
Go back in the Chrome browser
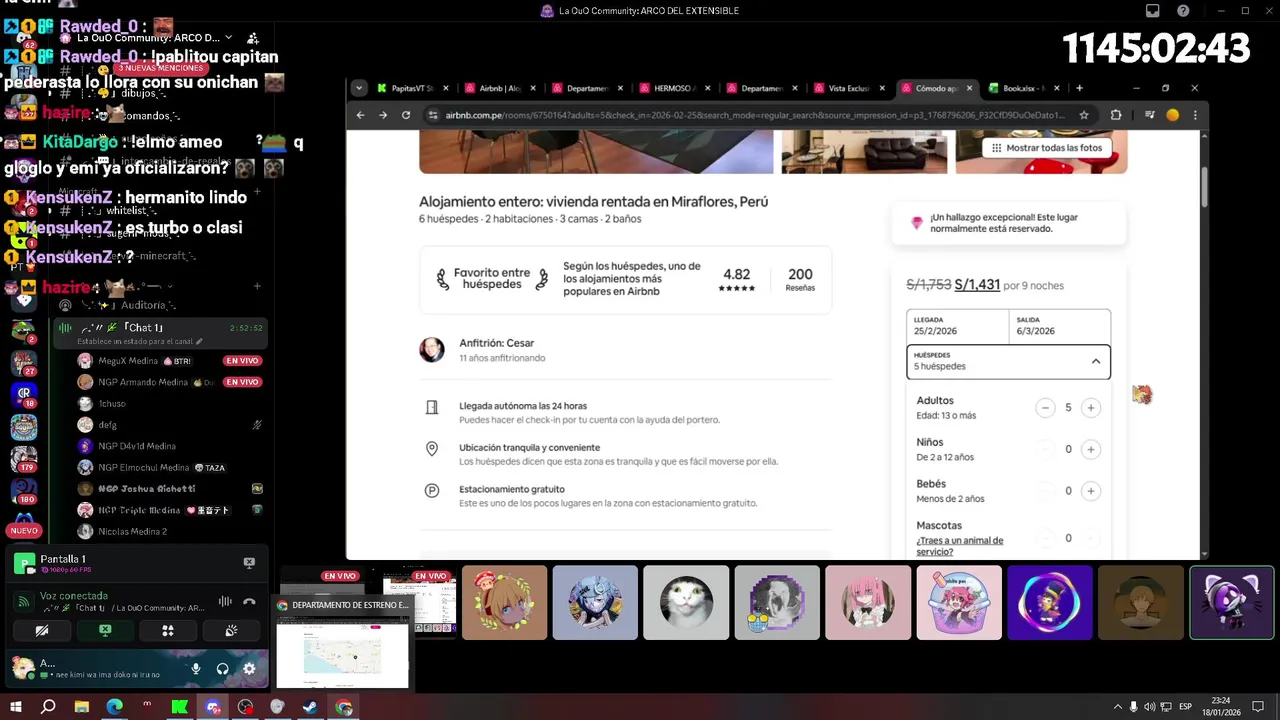tap(360, 115)
